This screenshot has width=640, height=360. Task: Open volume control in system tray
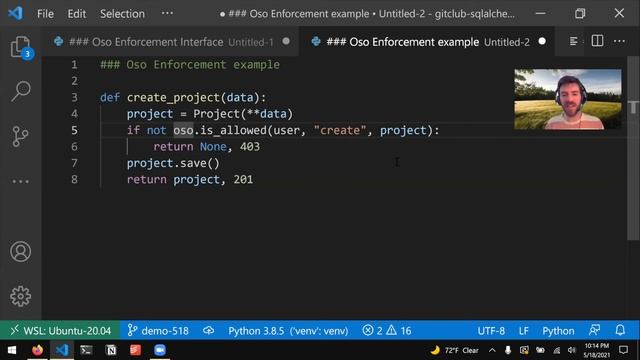tap(572, 350)
